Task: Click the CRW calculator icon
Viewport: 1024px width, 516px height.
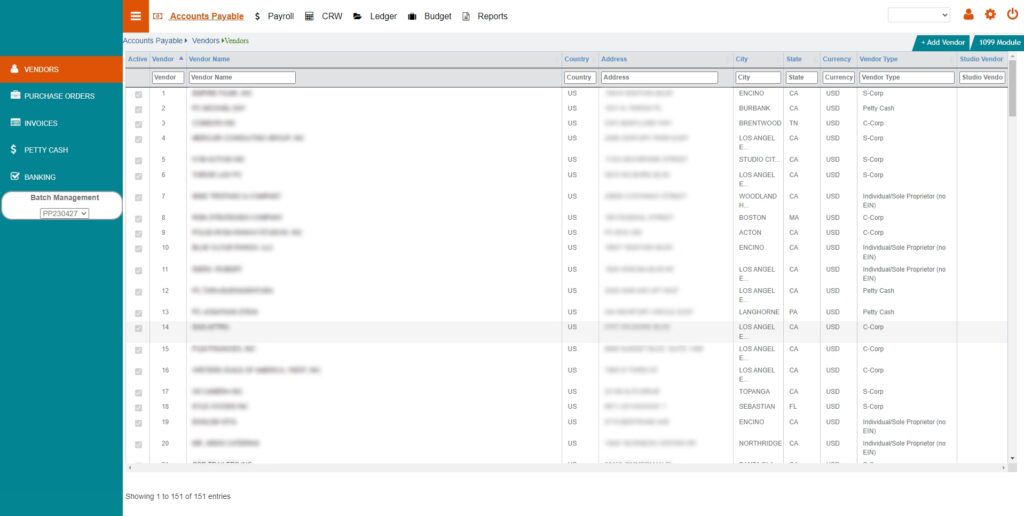Action: click(310, 16)
